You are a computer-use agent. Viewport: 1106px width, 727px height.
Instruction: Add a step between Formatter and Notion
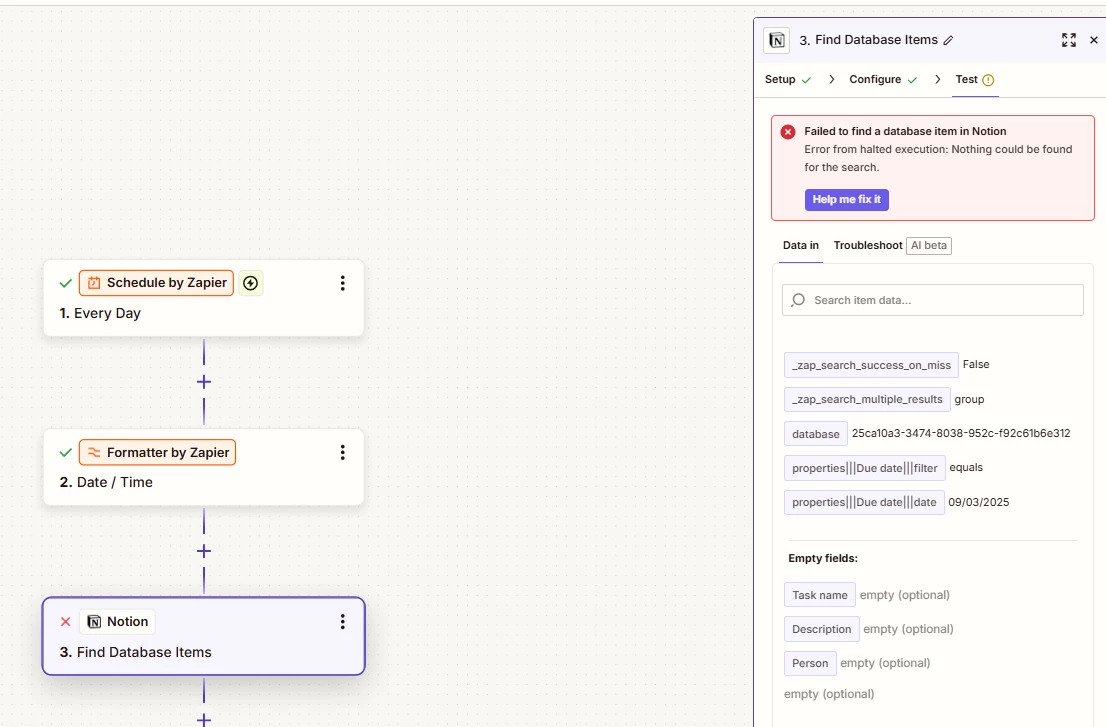(x=204, y=551)
